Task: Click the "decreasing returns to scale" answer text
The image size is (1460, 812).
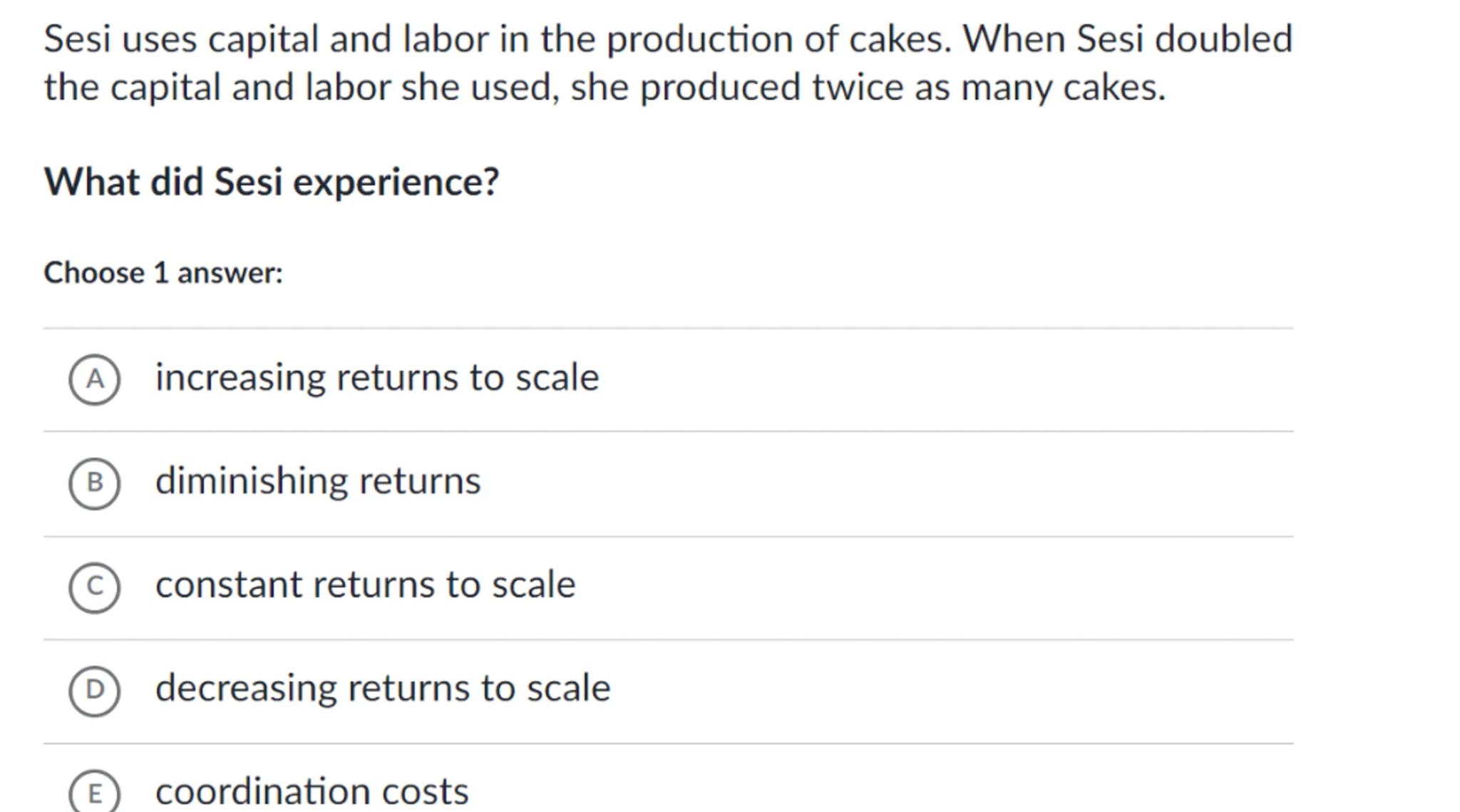Action: 383,689
